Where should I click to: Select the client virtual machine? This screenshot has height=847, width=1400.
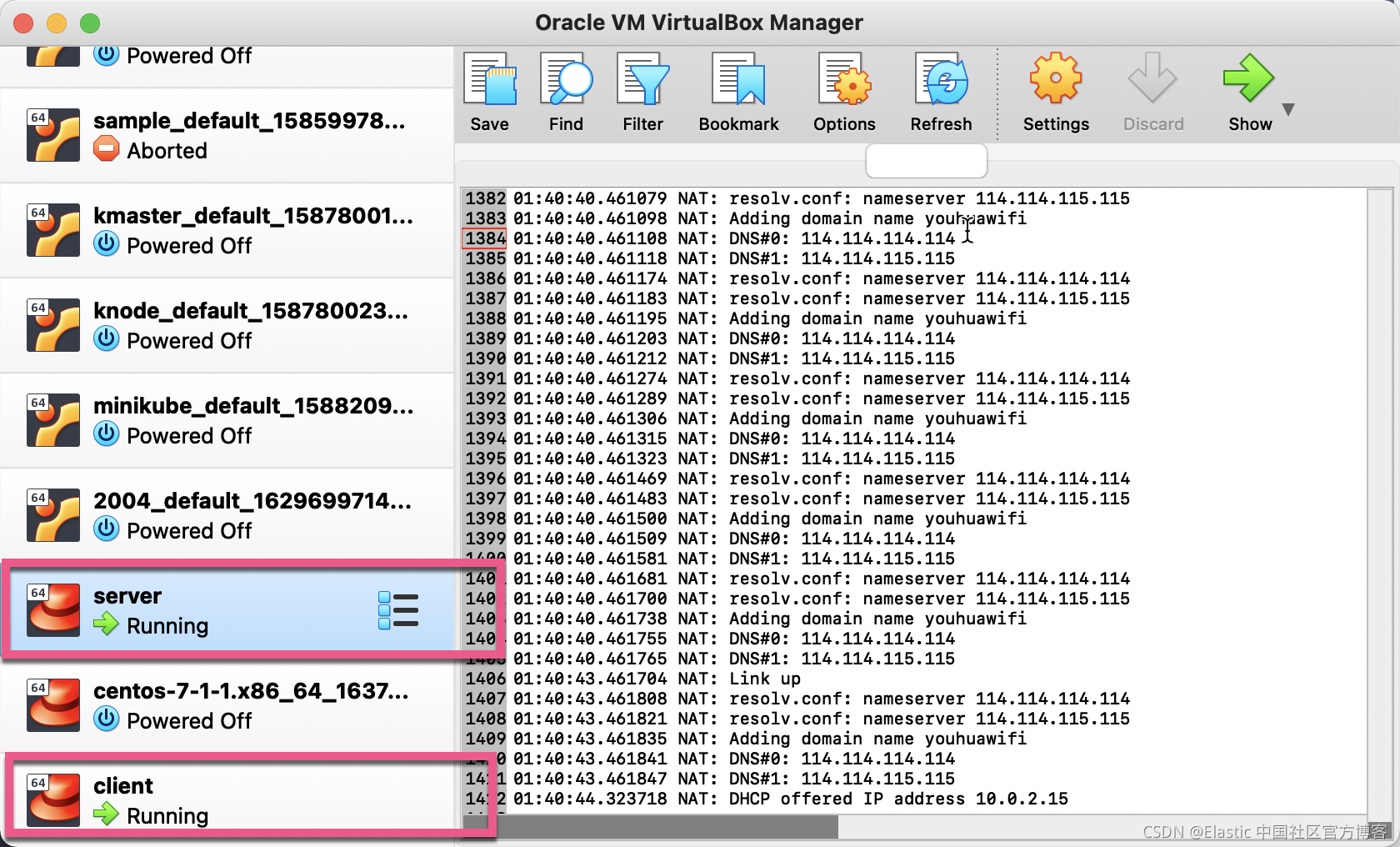pyautogui.click(x=228, y=799)
